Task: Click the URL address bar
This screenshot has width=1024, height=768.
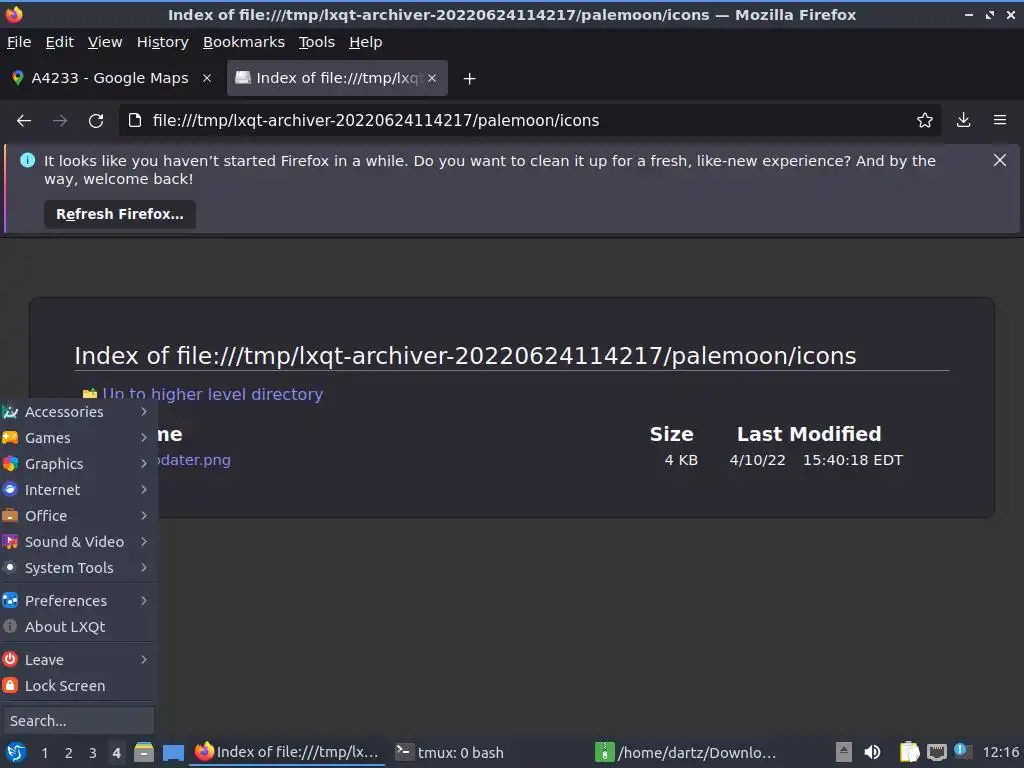Action: (x=529, y=120)
